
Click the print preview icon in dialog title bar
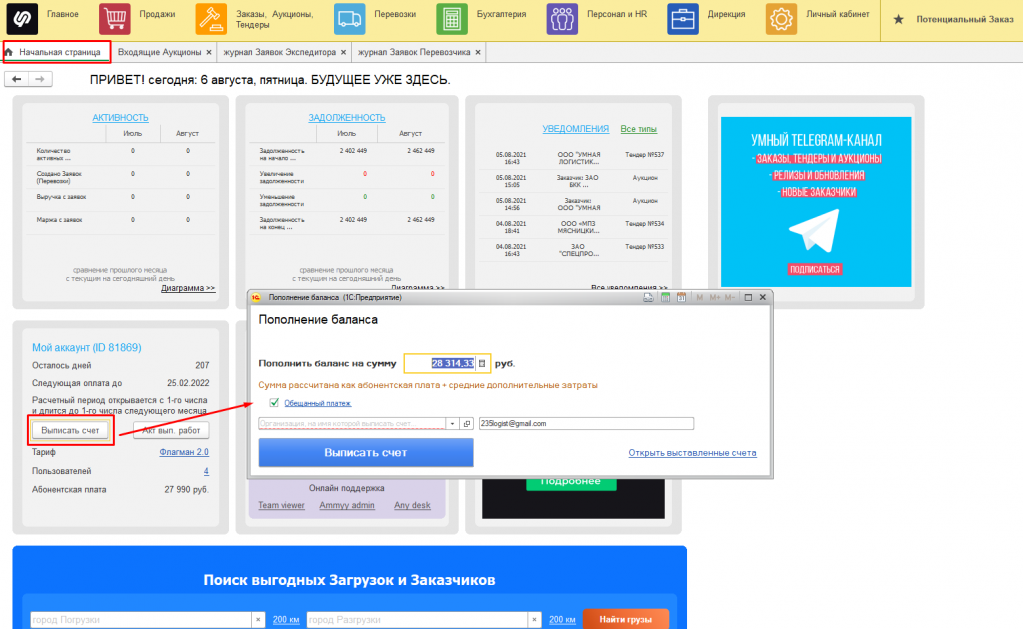[648, 298]
